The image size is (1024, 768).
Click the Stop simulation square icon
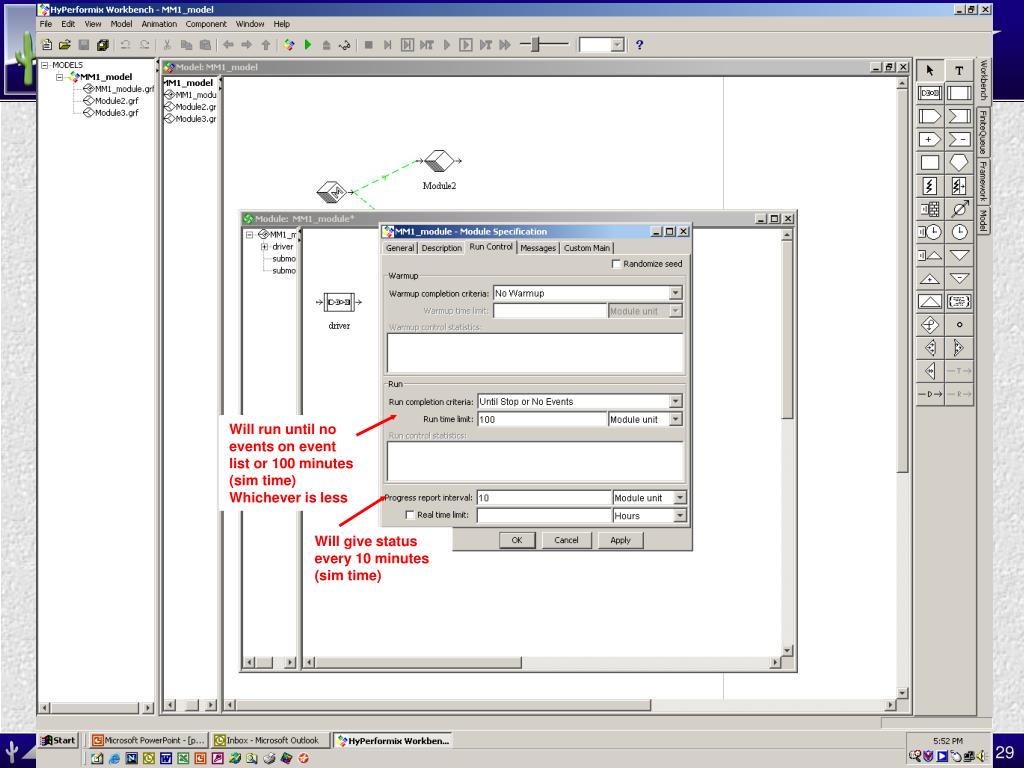[368, 44]
